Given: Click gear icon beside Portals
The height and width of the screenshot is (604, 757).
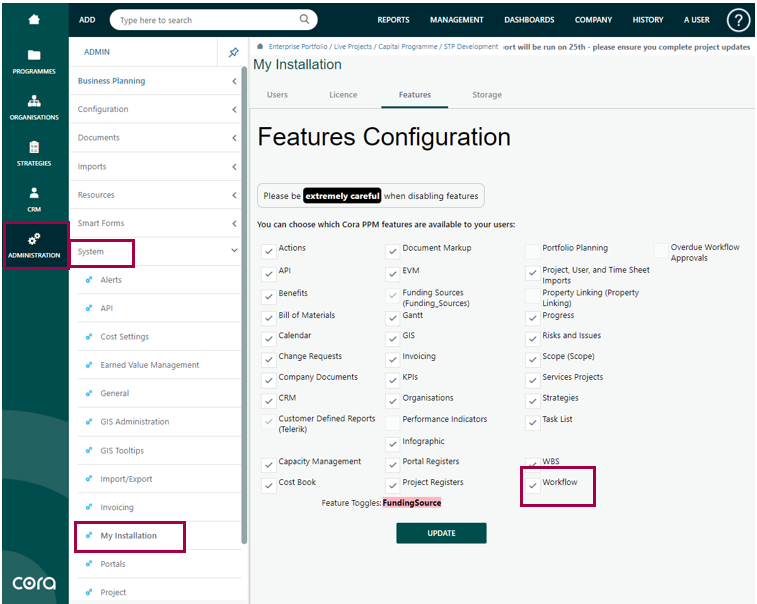Looking at the screenshot, I should pos(89,564).
